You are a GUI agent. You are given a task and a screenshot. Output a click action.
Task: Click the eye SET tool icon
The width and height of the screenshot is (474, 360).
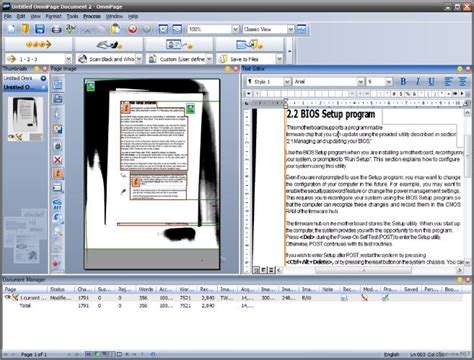tap(58, 204)
